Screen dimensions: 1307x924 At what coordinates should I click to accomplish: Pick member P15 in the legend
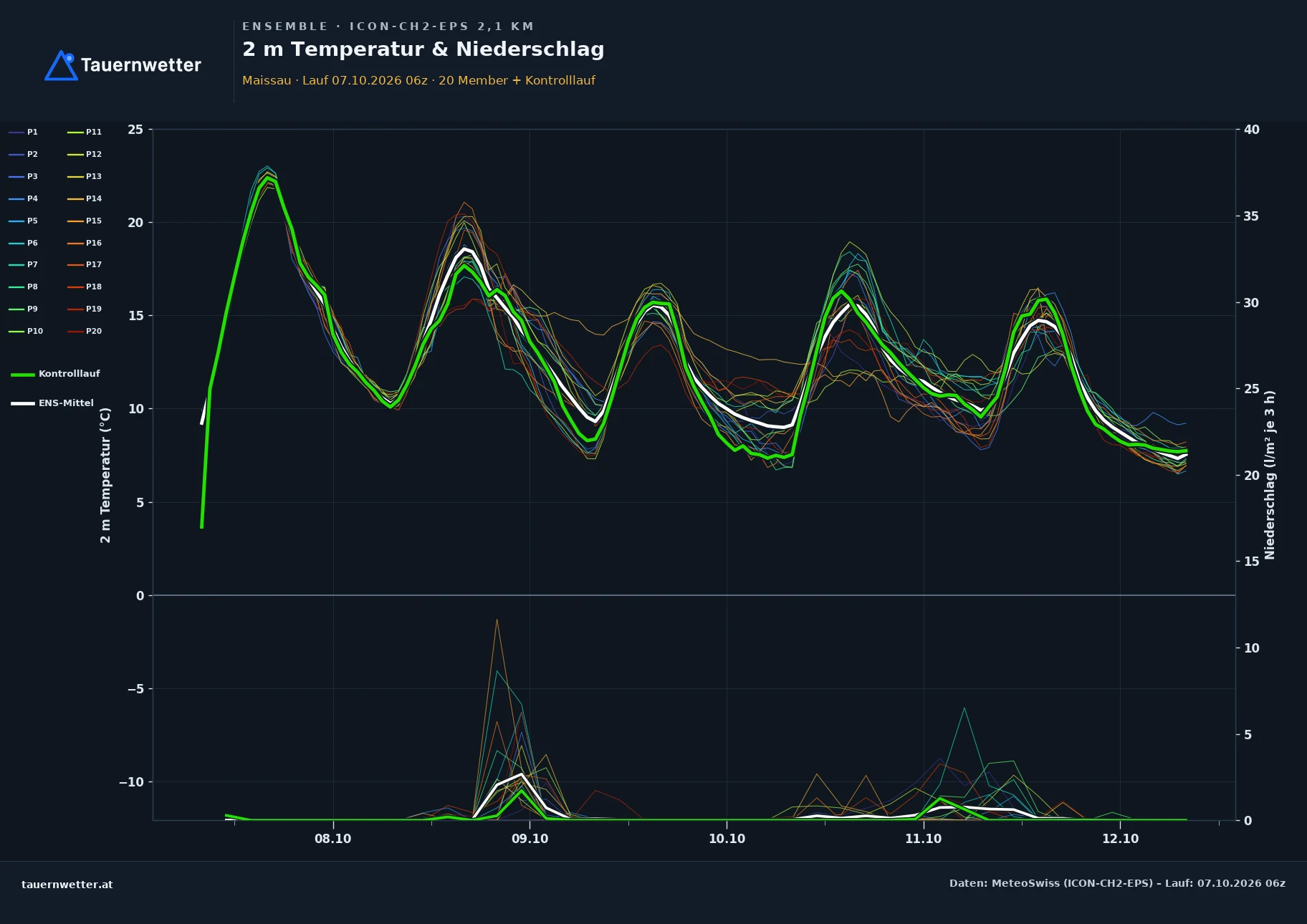tap(85, 221)
